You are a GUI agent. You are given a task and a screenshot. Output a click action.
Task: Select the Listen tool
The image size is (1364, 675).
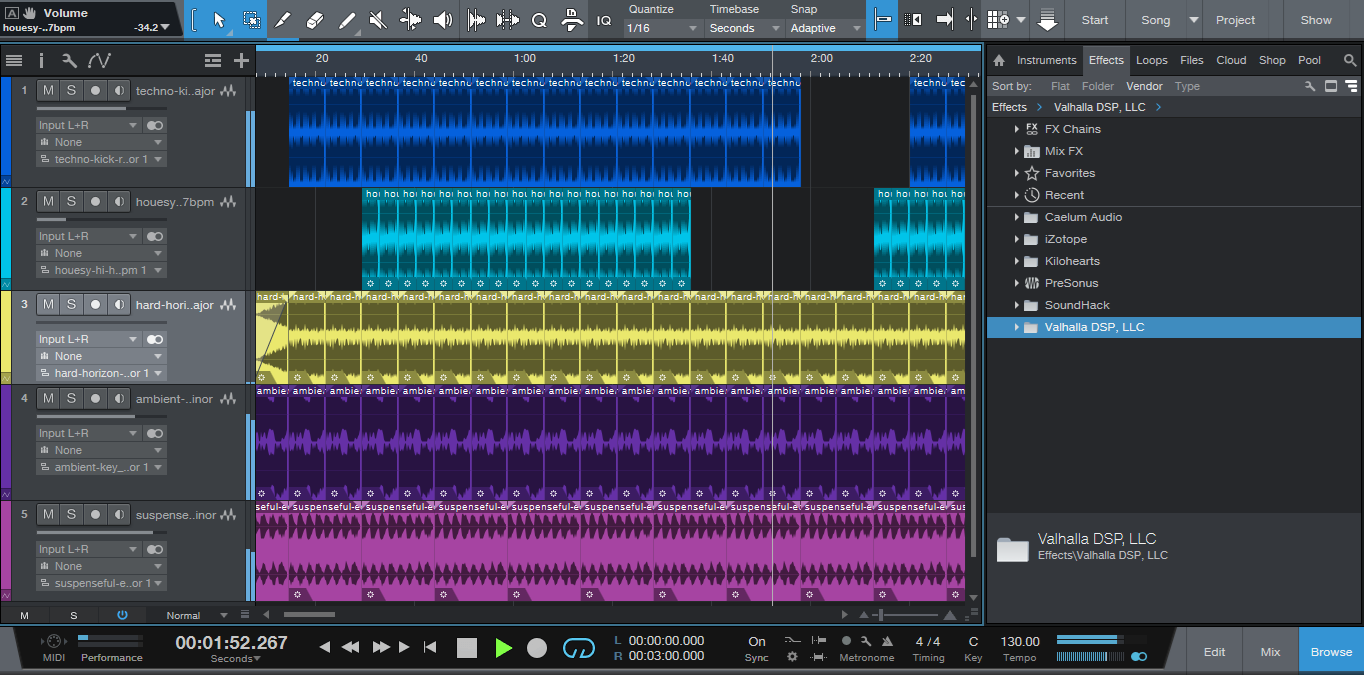(443, 20)
